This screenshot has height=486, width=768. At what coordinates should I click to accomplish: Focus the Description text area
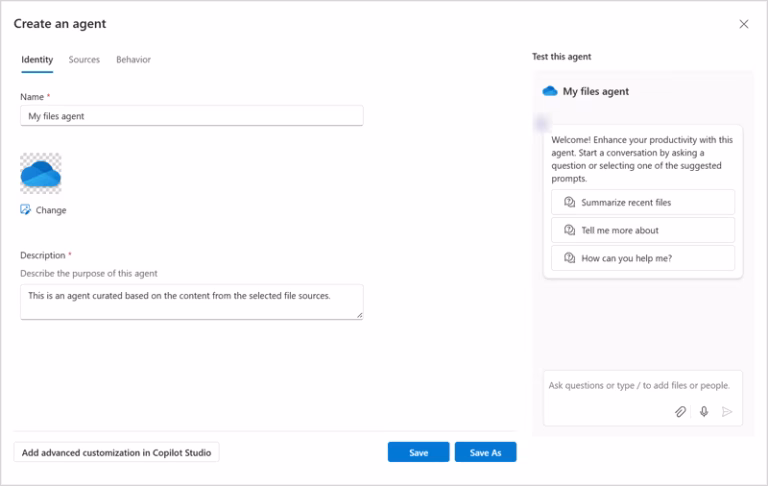pos(192,302)
